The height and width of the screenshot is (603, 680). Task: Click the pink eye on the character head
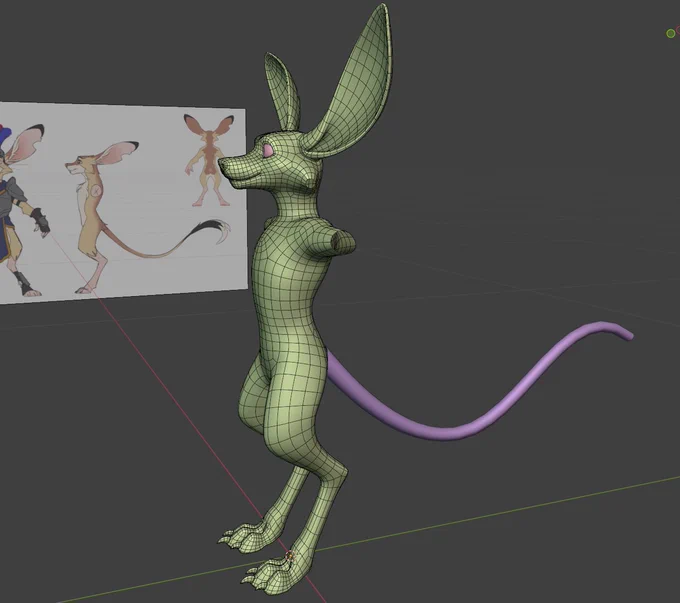point(269,150)
